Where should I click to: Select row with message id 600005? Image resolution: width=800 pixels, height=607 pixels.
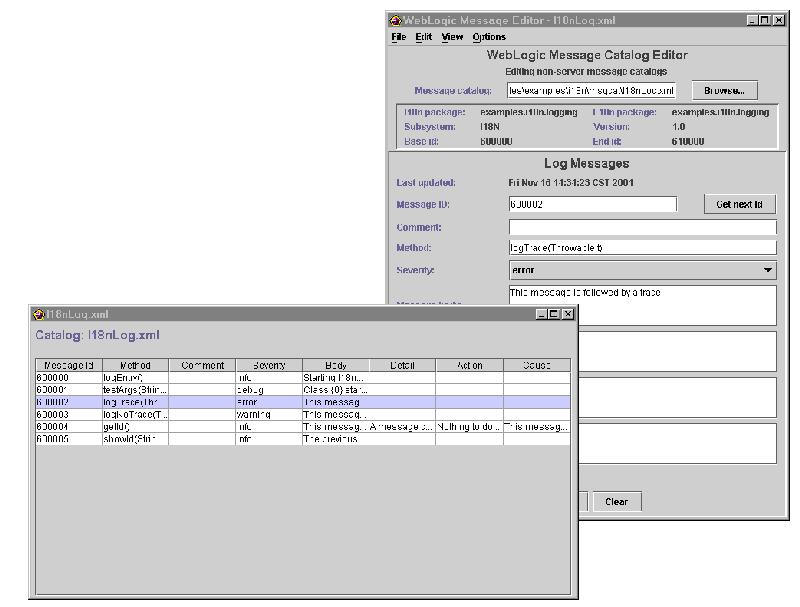(303, 439)
